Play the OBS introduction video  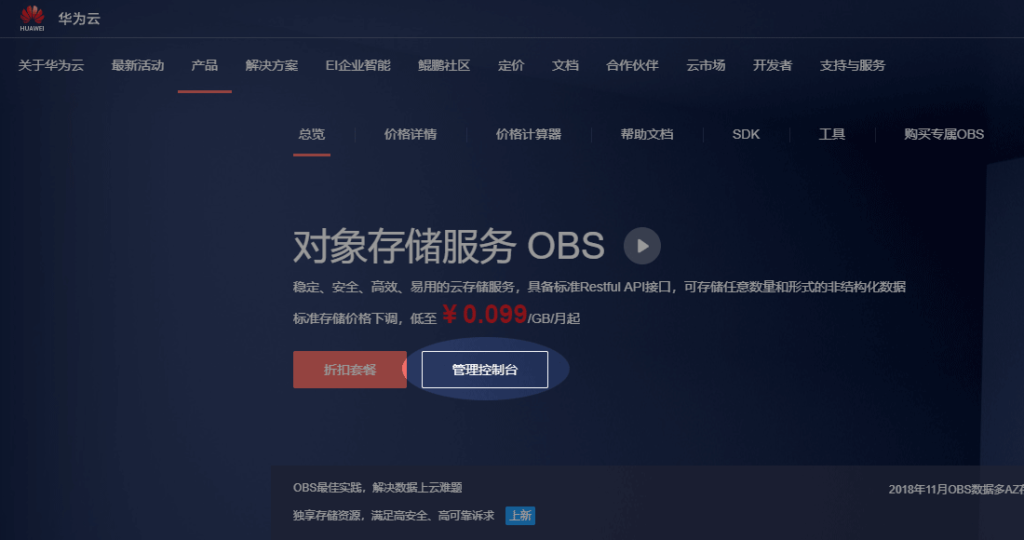coord(642,245)
